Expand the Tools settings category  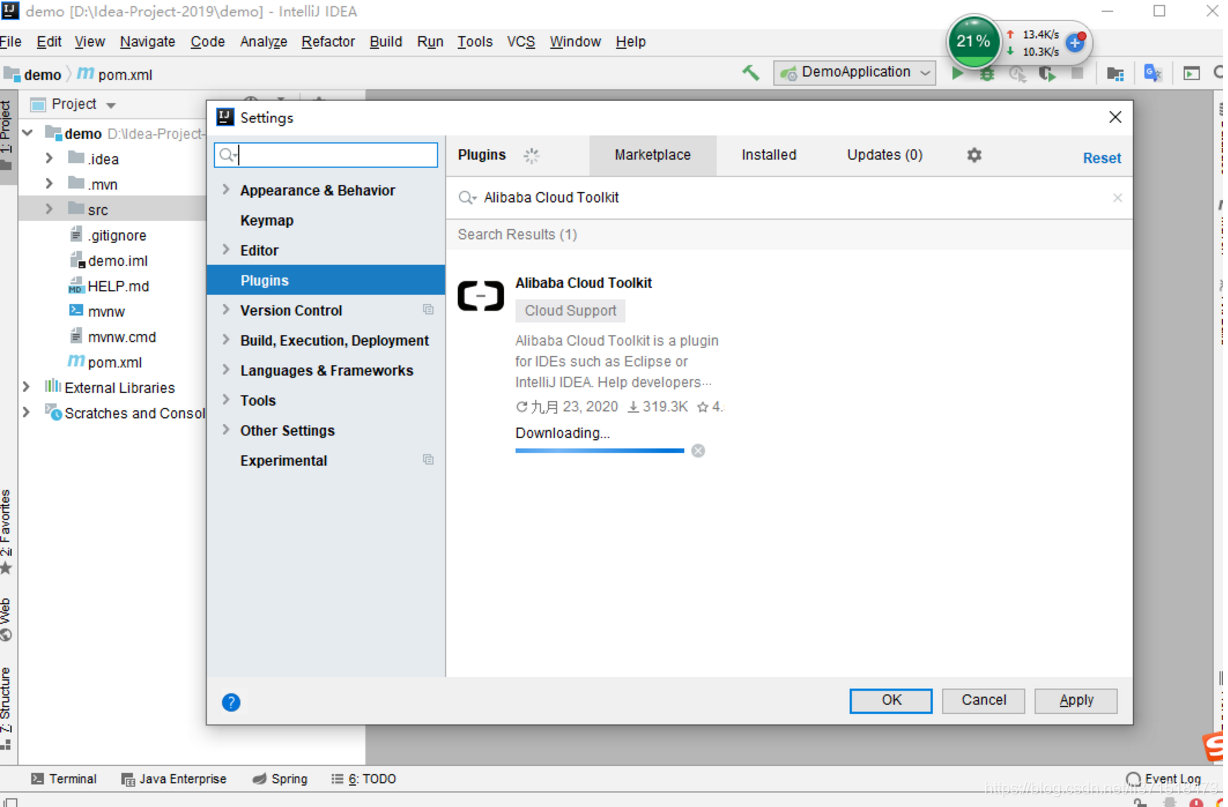226,400
